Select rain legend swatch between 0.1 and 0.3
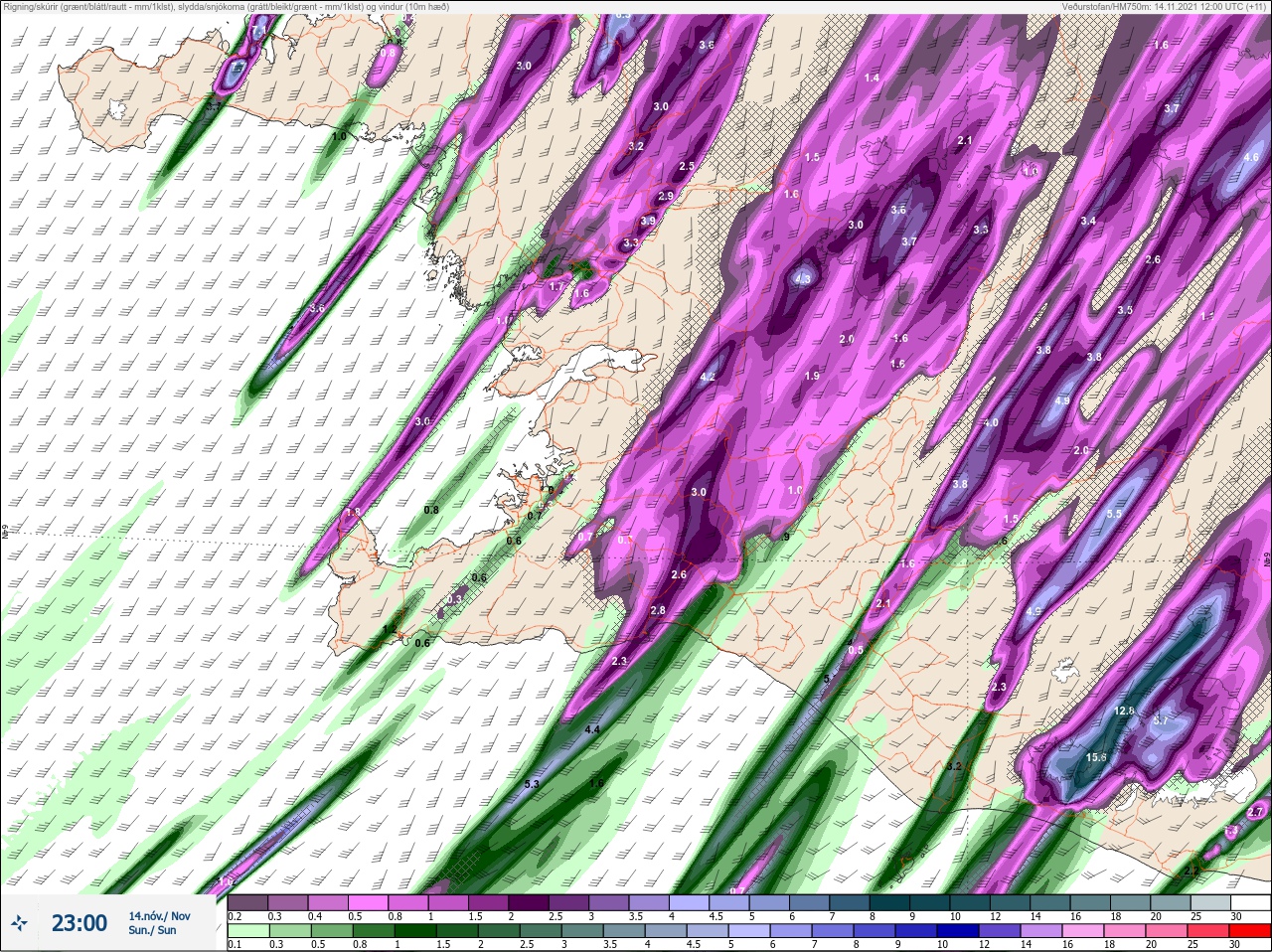Viewport: 1272px width, 952px height. click(249, 932)
